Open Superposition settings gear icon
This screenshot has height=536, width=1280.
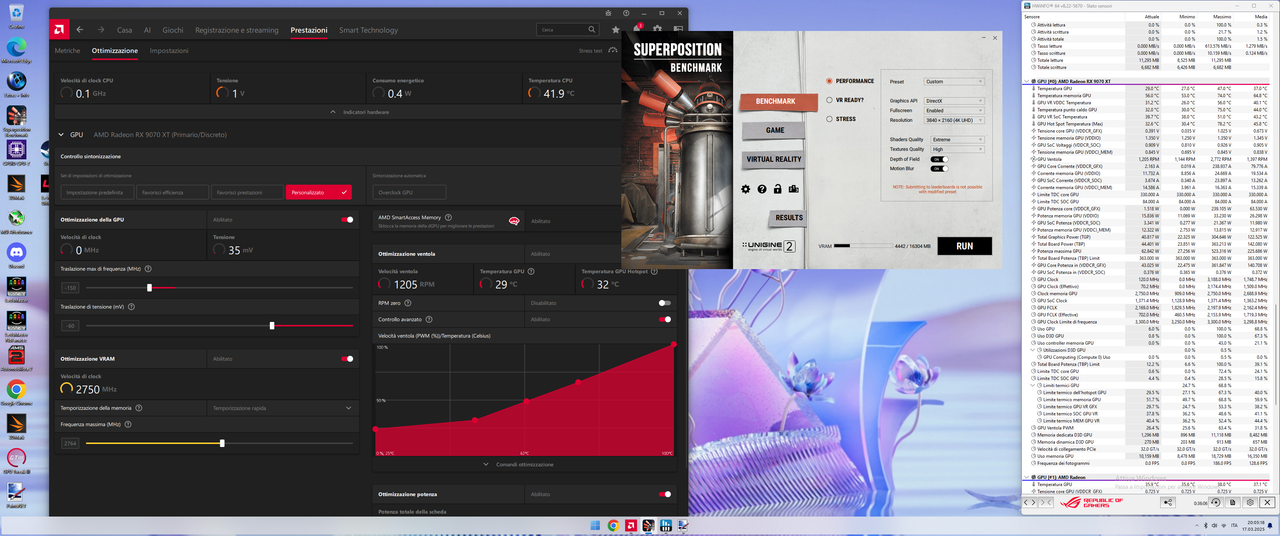click(746, 189)
